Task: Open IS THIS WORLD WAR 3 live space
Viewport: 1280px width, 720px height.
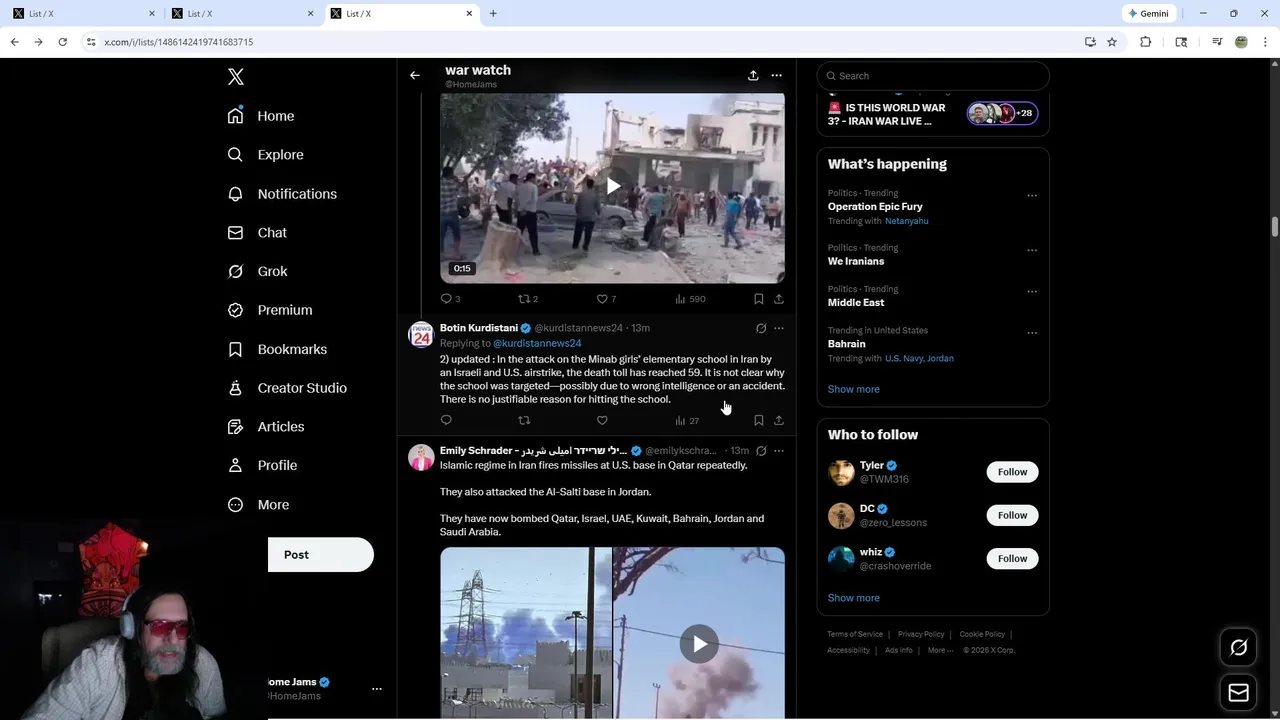Action: (x=933, y=113)
